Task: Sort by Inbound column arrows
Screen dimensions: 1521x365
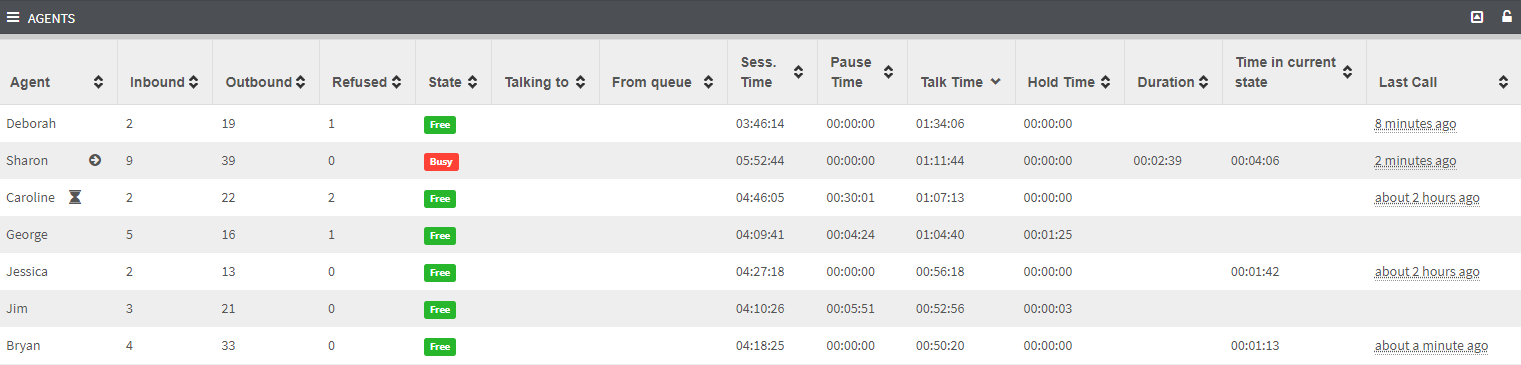Action: click(193, 82)
